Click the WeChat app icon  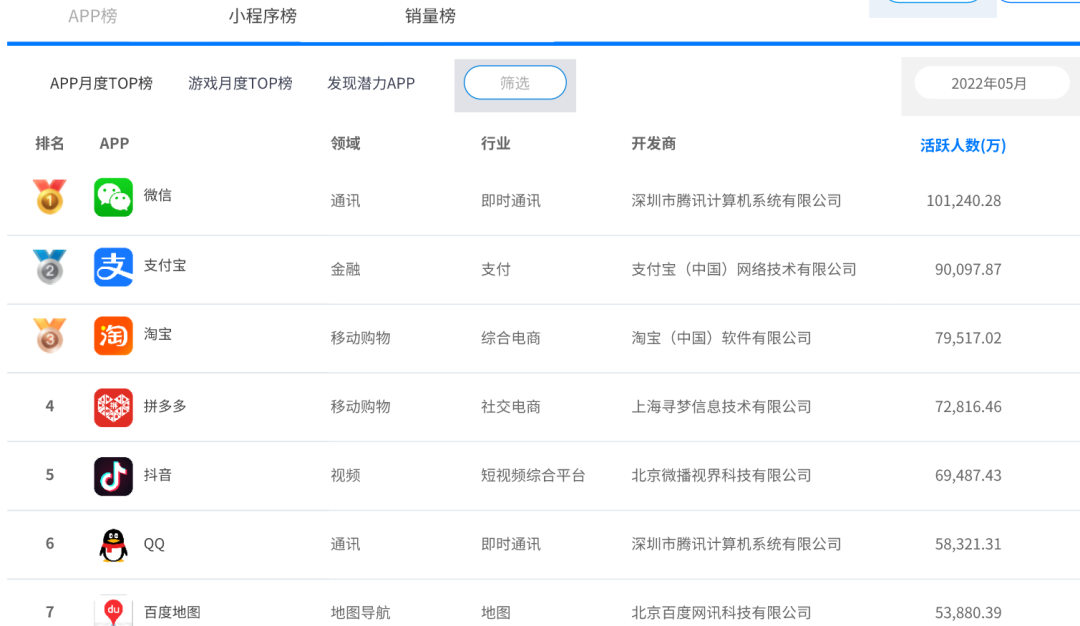pyautogui.click(x=113, y=197)
